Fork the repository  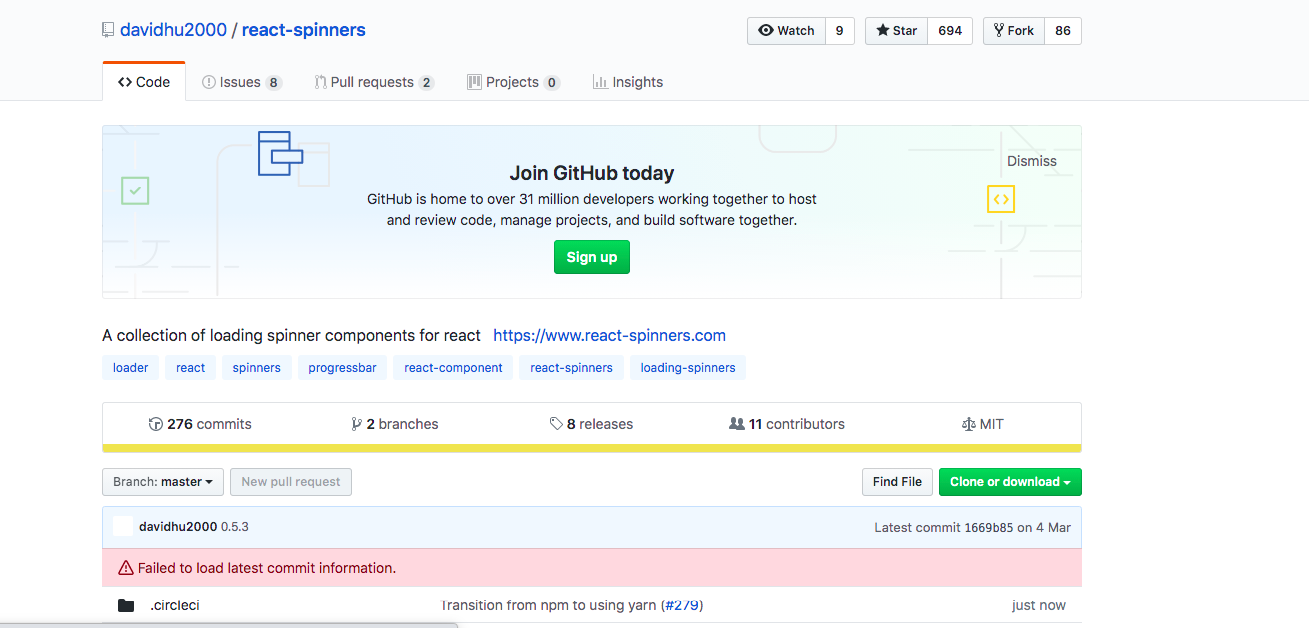[1014, 31]
